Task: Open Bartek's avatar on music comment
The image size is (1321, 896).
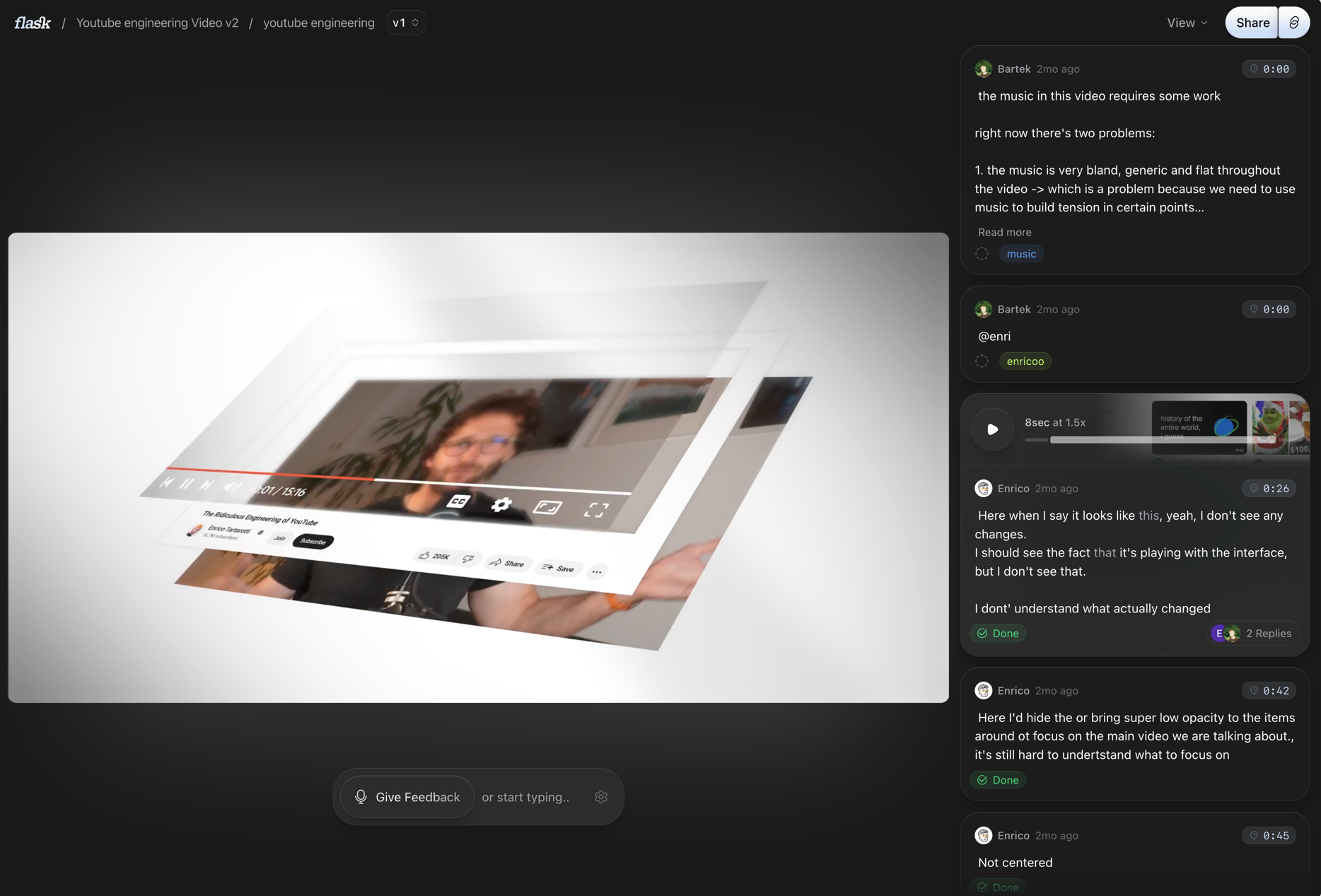Action: pyautogui.click(x=983, y=69)
